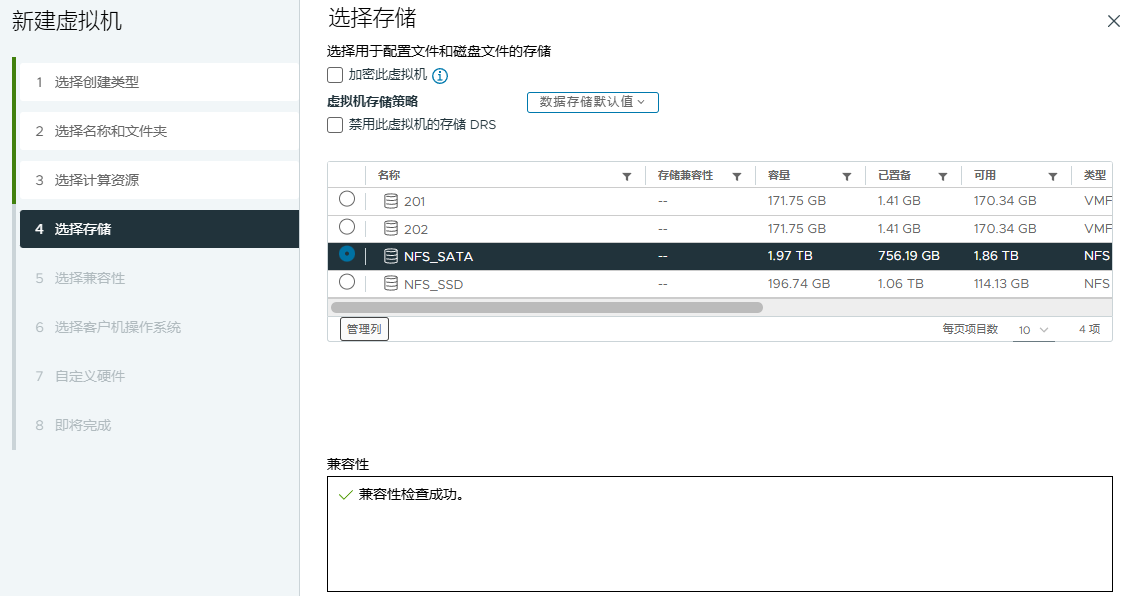Open the 数据存储默认值 policy dropdown
1126x596 pixels.
point(592,102)
